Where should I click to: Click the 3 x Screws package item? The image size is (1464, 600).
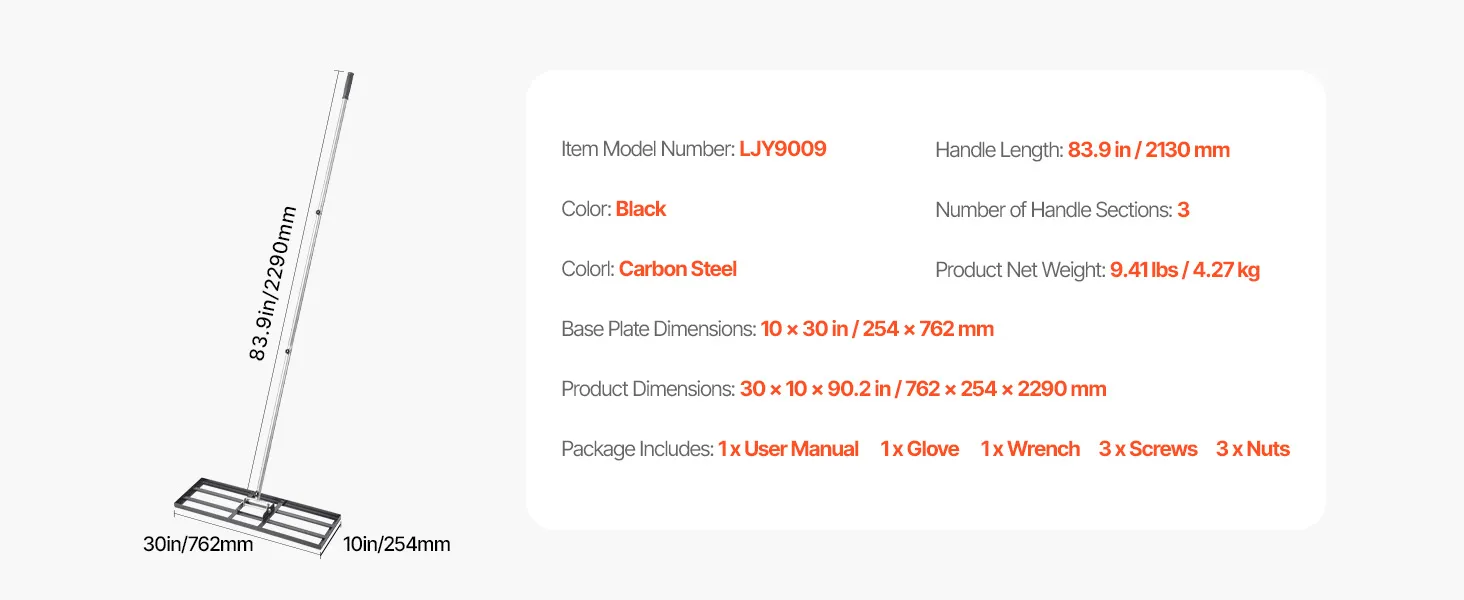click(x=1148, y=449)
